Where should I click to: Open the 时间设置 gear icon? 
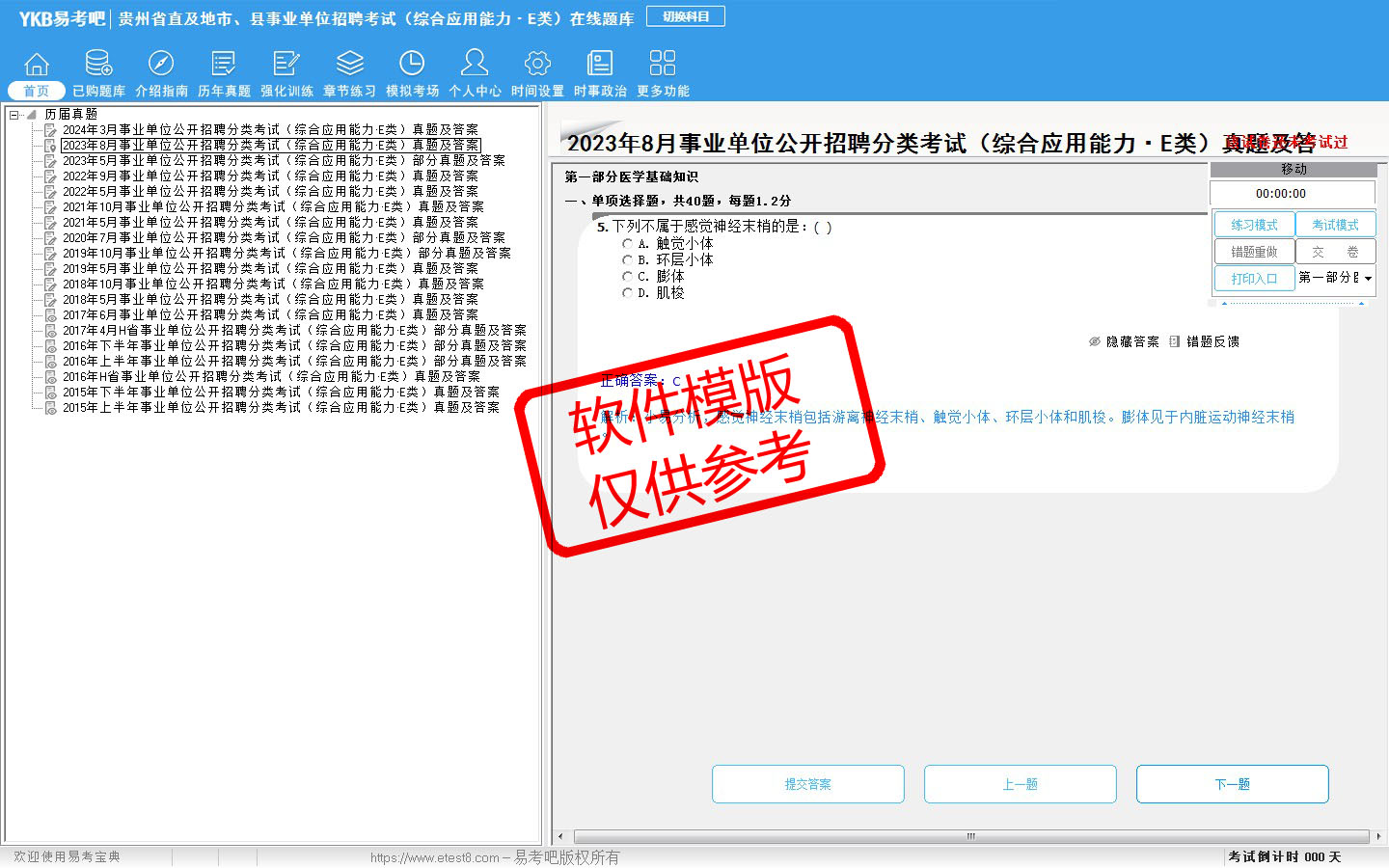coord(537,65)
